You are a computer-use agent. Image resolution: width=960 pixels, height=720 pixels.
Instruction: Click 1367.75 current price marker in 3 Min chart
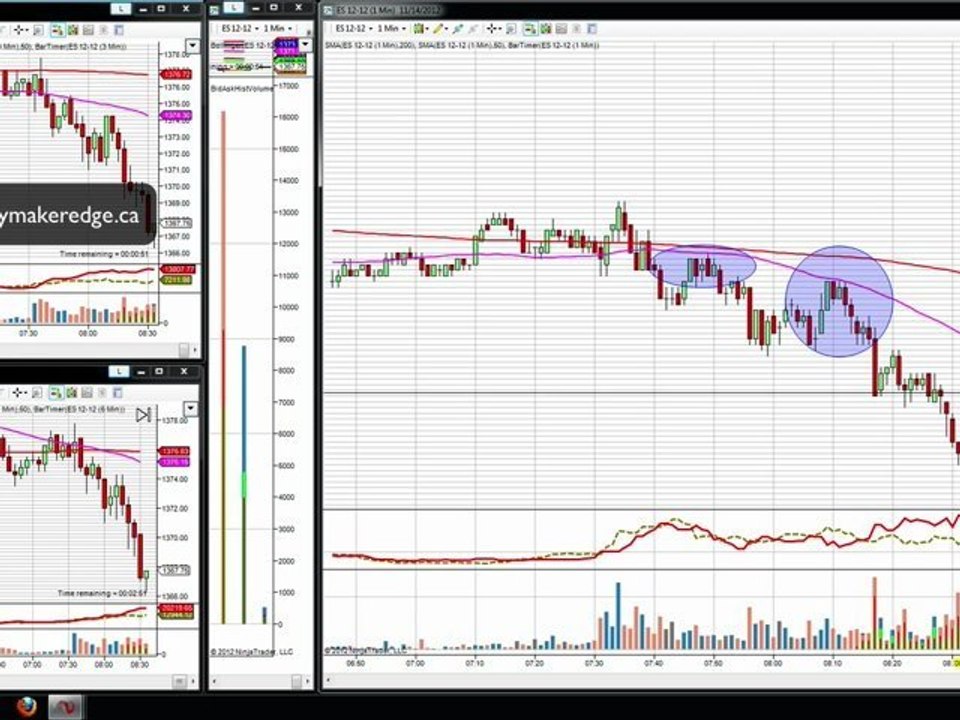176,223
